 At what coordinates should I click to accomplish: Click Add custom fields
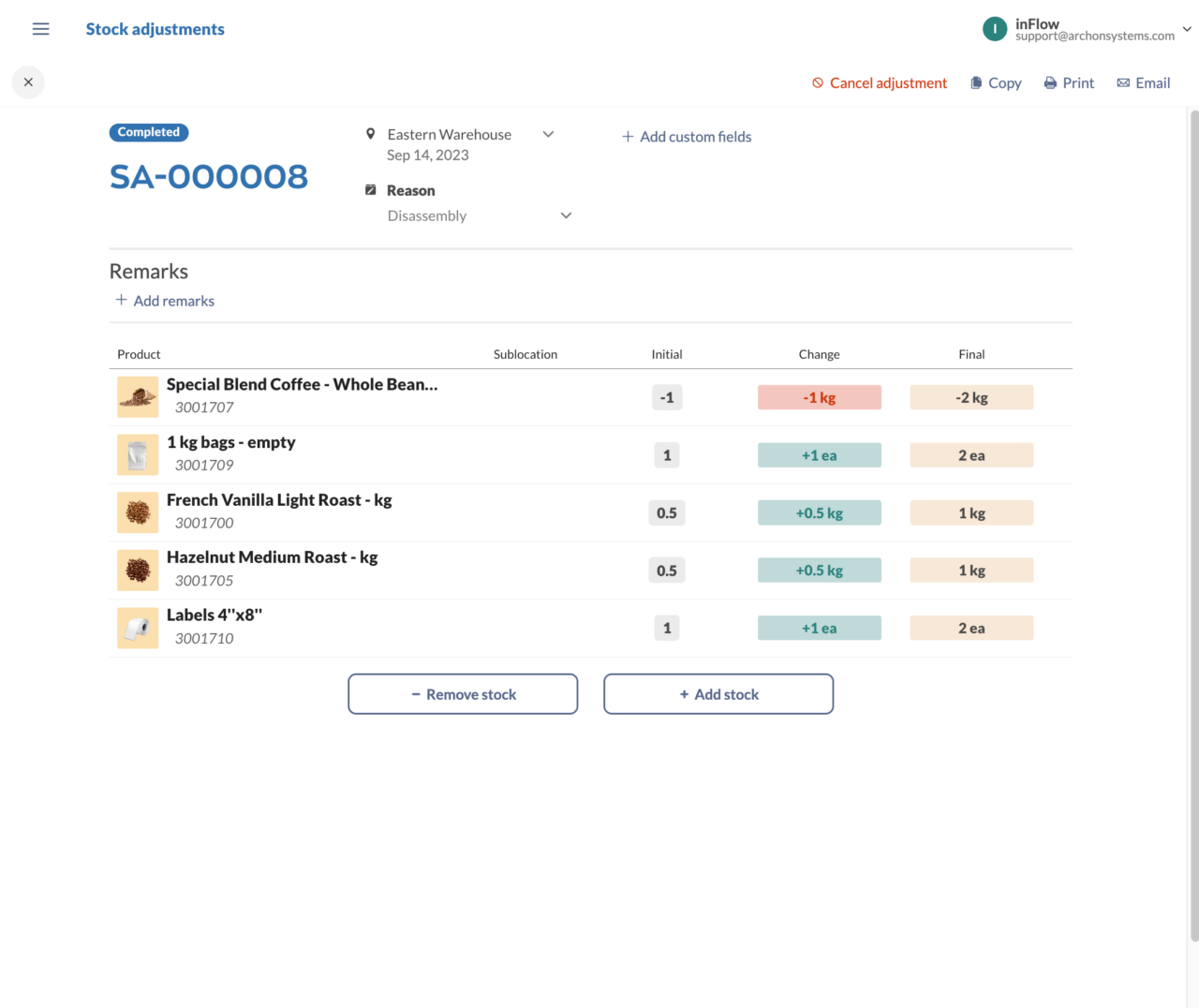tap(687, 137)
